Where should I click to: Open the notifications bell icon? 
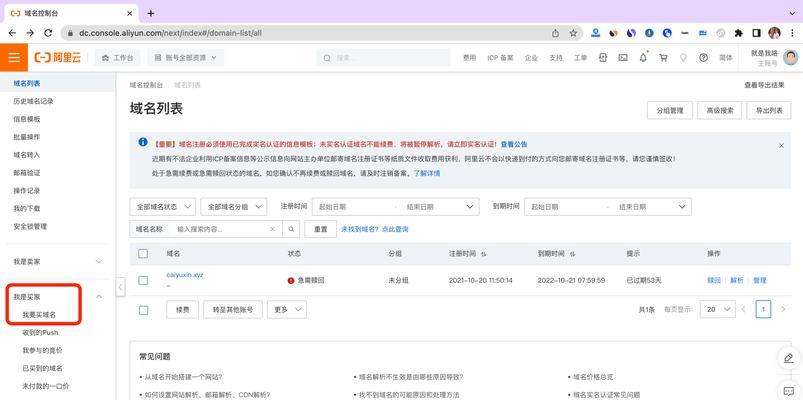point(643,57)
